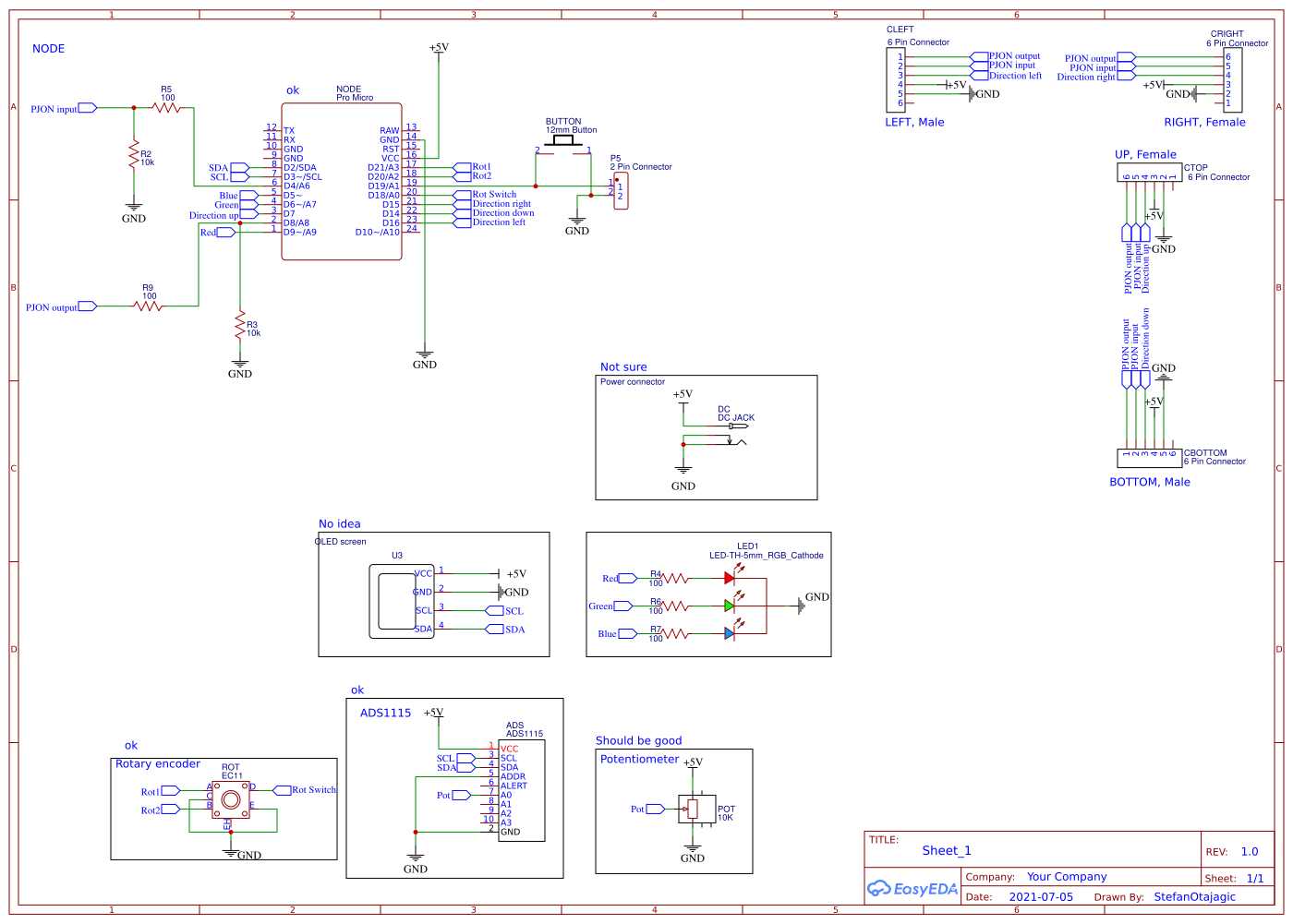Click the +5V power symbol above Pro Micro

point(439,48)
